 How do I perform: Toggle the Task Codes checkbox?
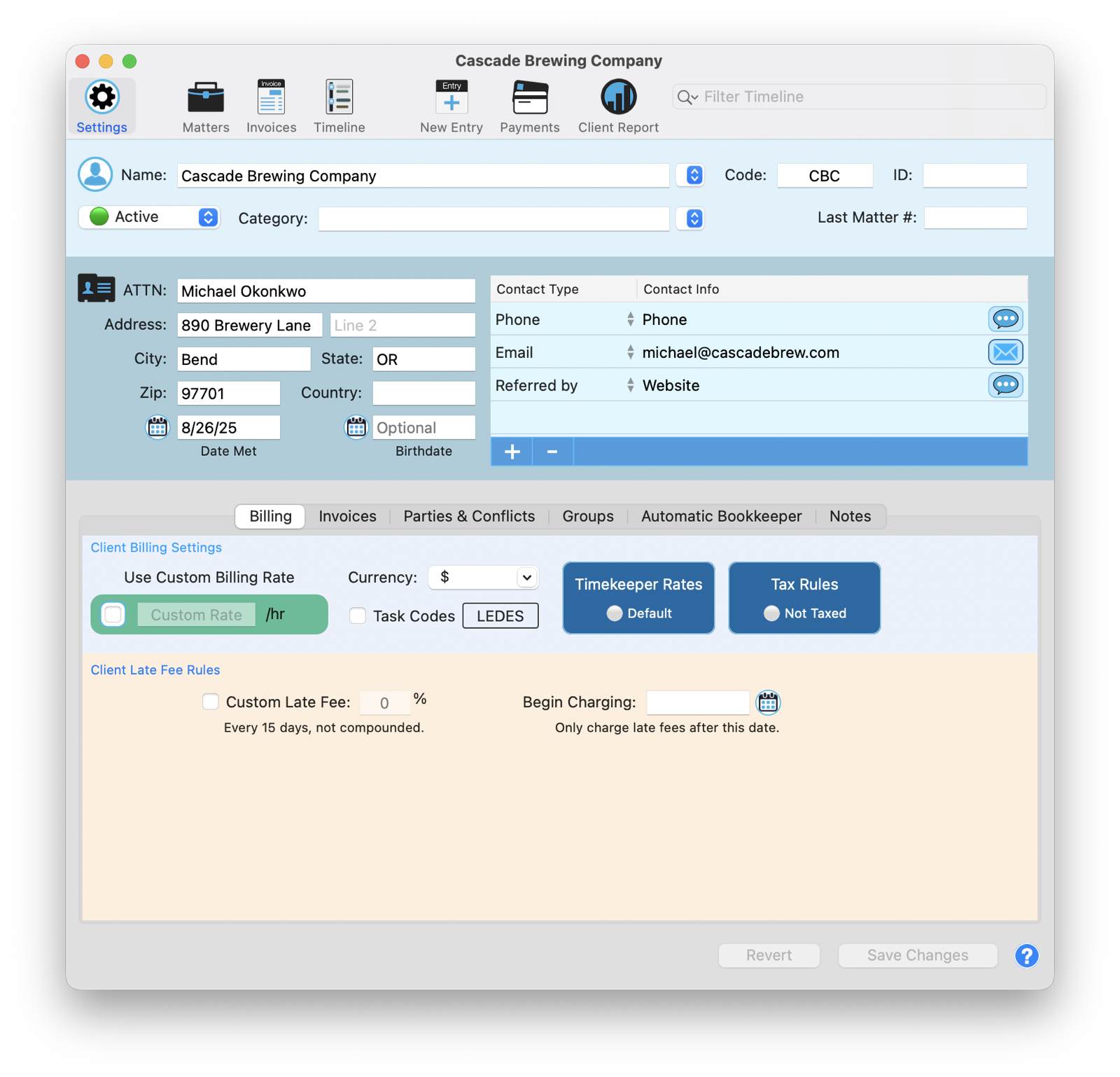(358, 616)
